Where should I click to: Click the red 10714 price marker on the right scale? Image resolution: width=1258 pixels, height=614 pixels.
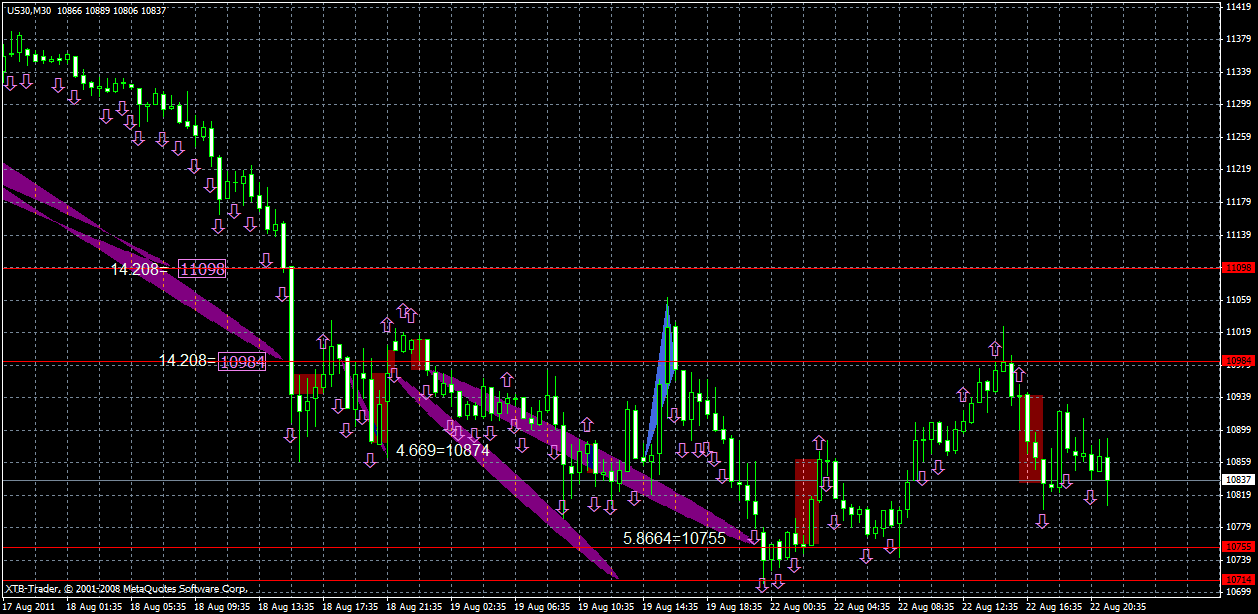pos(1239,577)
